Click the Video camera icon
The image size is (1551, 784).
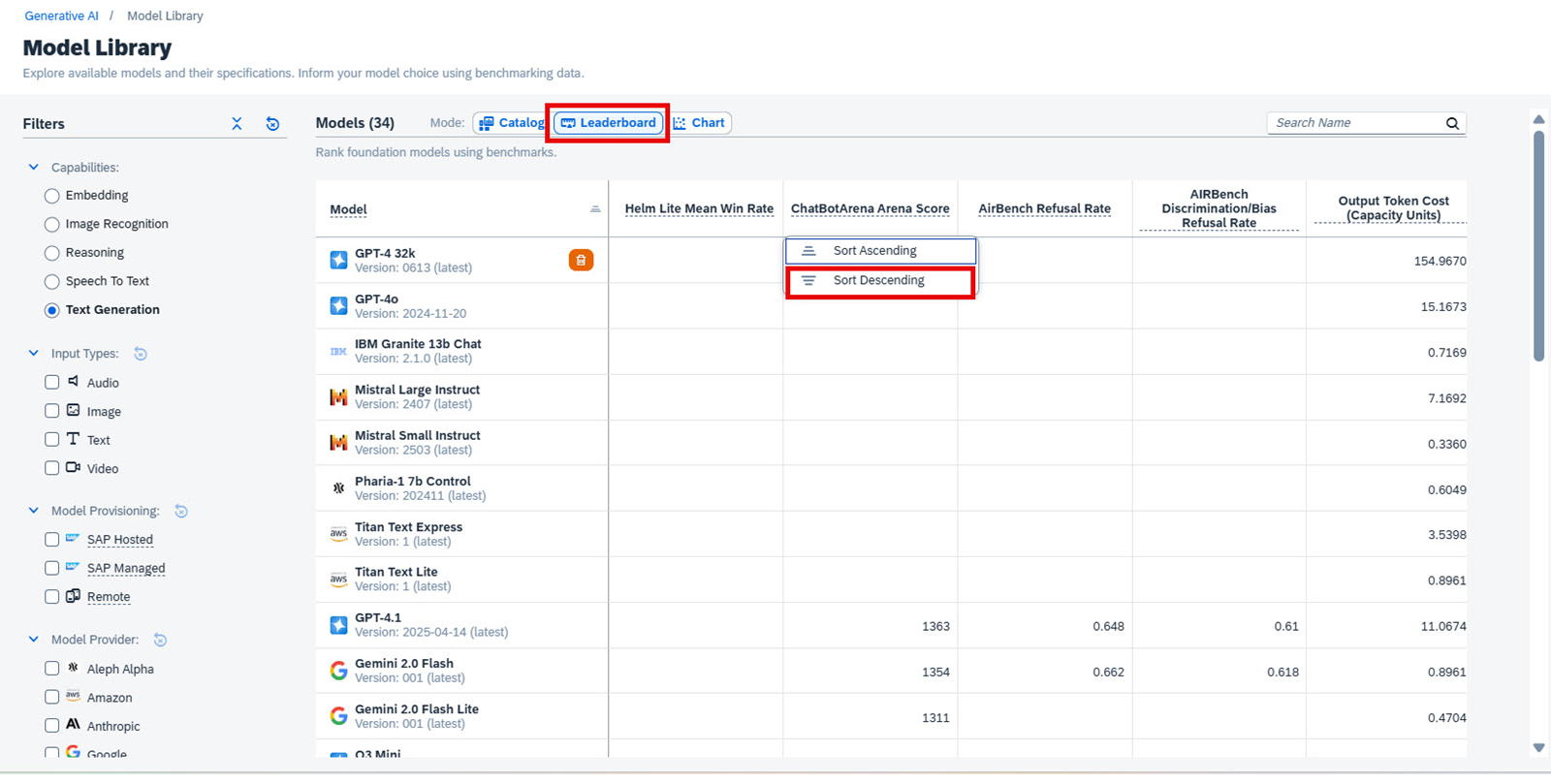[73, 468]
